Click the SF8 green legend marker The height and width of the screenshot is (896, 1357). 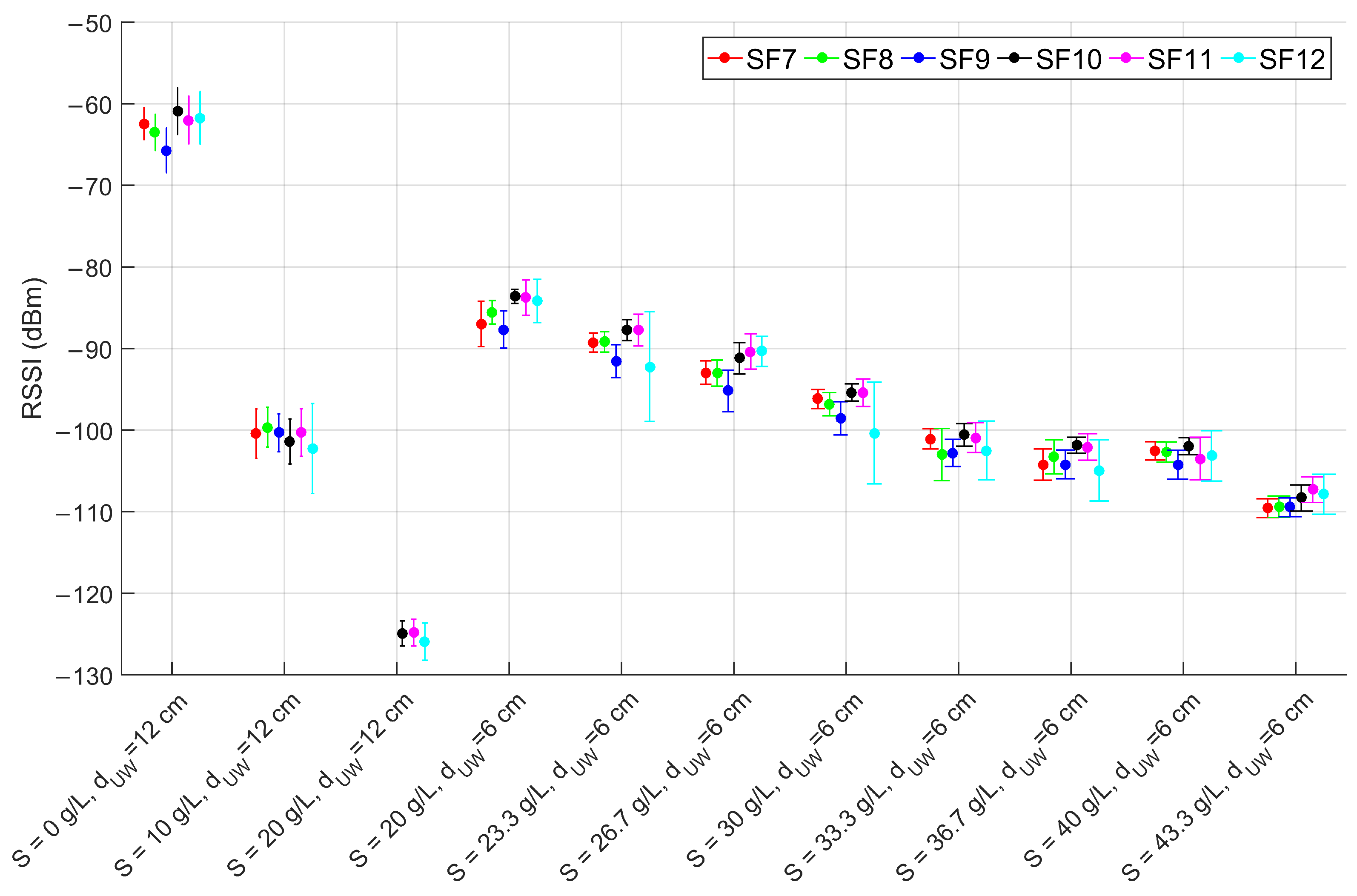(822, 58)
